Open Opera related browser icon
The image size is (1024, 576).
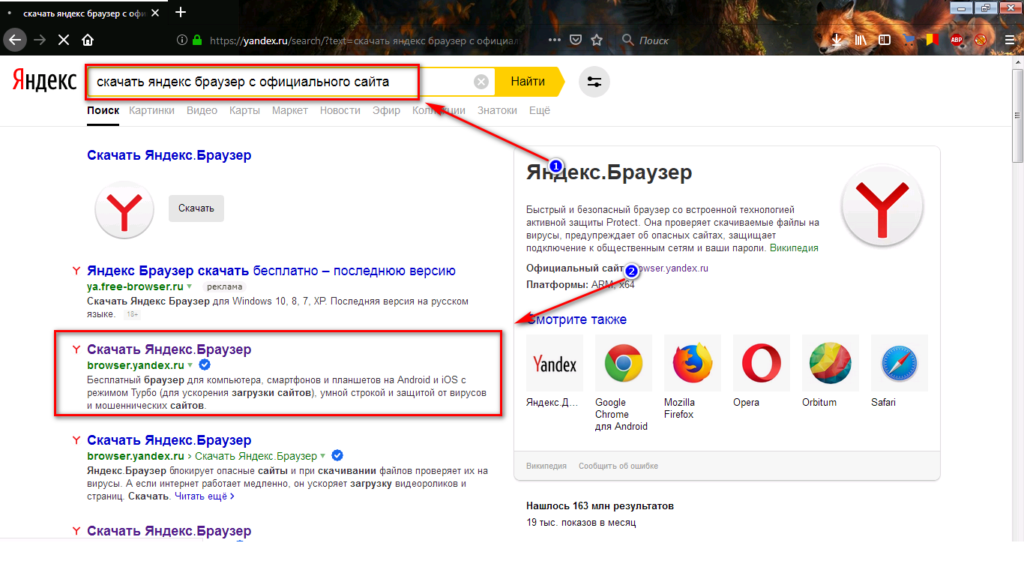(761, 363)
